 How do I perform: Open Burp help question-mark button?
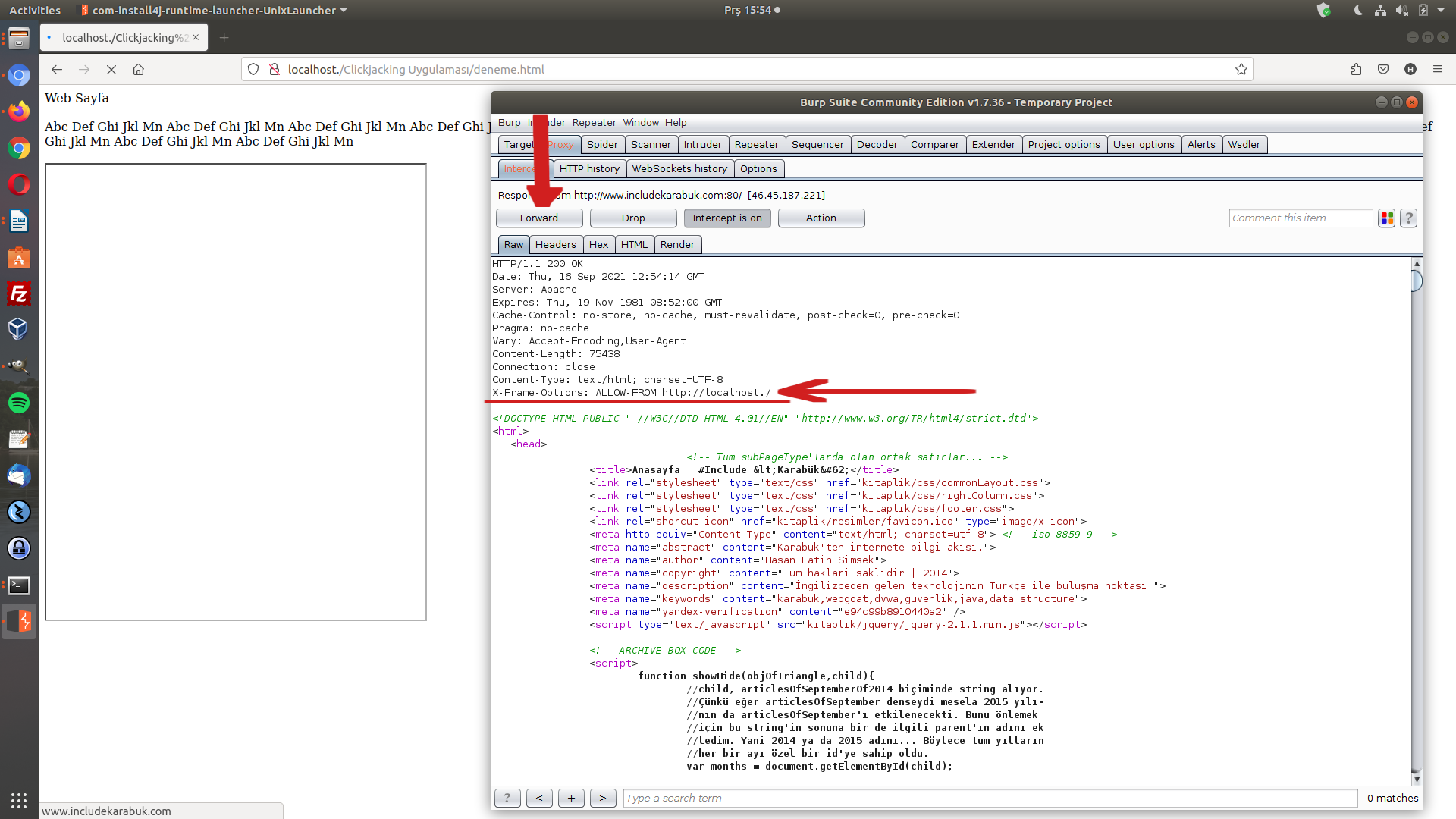point(1409,218)
